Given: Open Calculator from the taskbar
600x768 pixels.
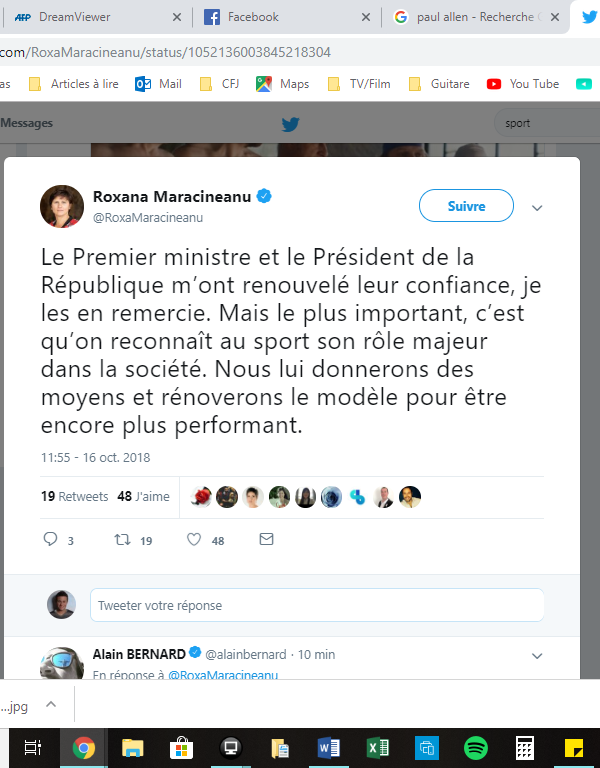Looking at the screenshot, I should [x=524, y=747].
